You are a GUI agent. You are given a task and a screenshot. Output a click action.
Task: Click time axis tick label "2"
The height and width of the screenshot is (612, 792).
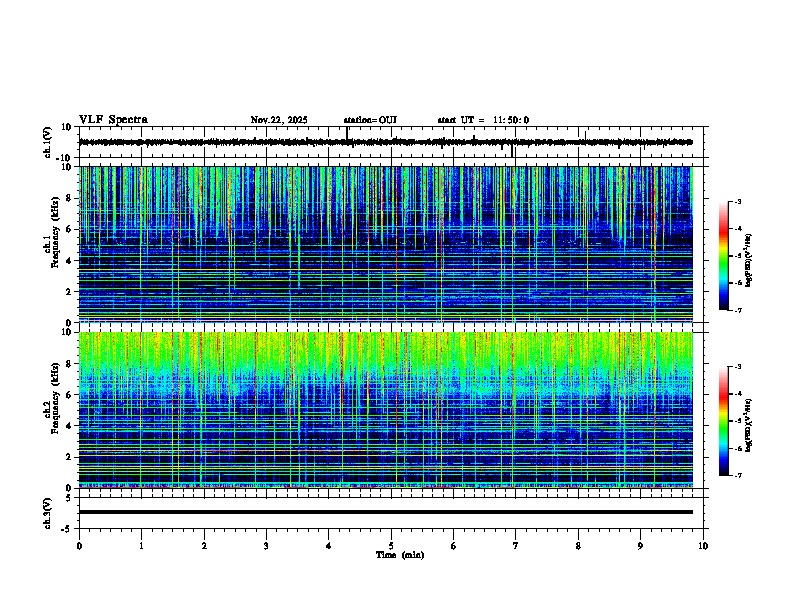coord(204,546)
